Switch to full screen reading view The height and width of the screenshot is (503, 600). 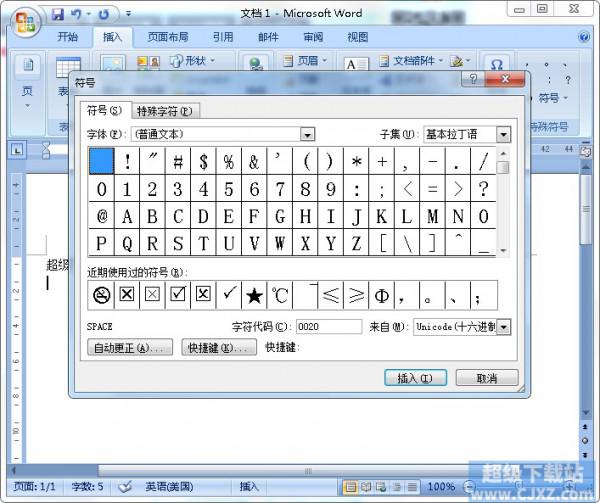pos(366,487)
